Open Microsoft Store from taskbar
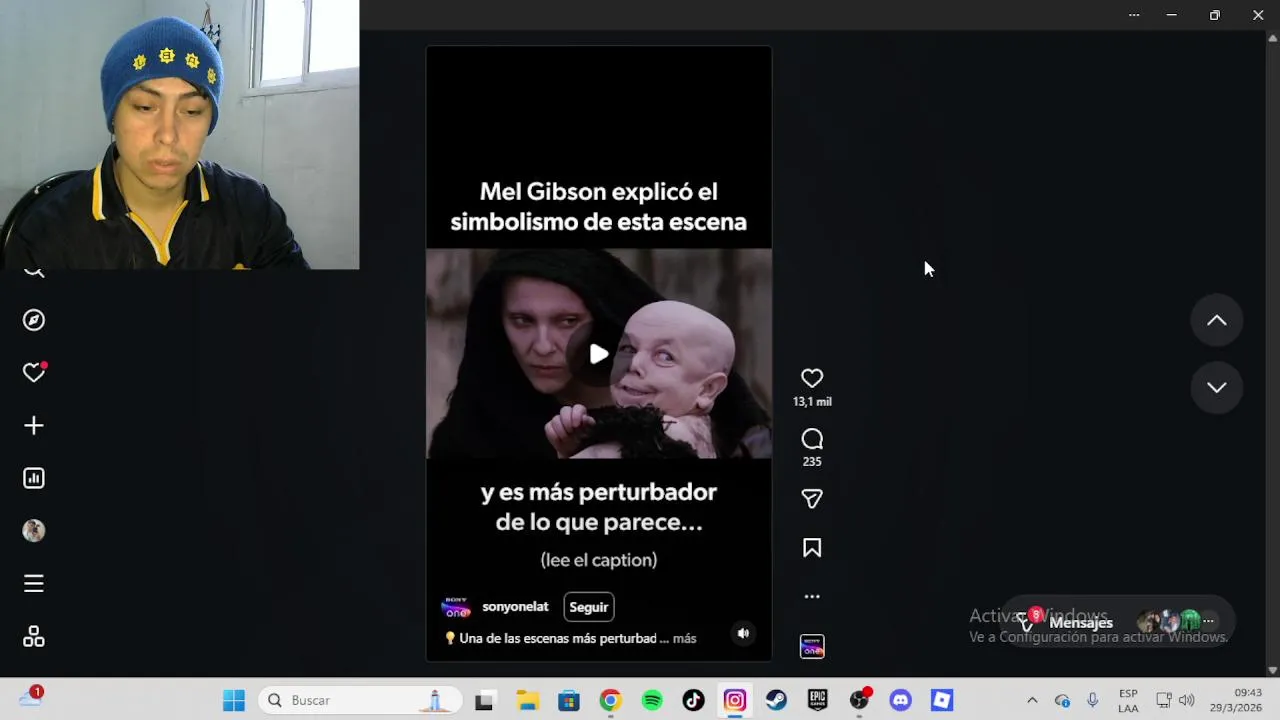The image size is (1280, 720). click(569, 700)
